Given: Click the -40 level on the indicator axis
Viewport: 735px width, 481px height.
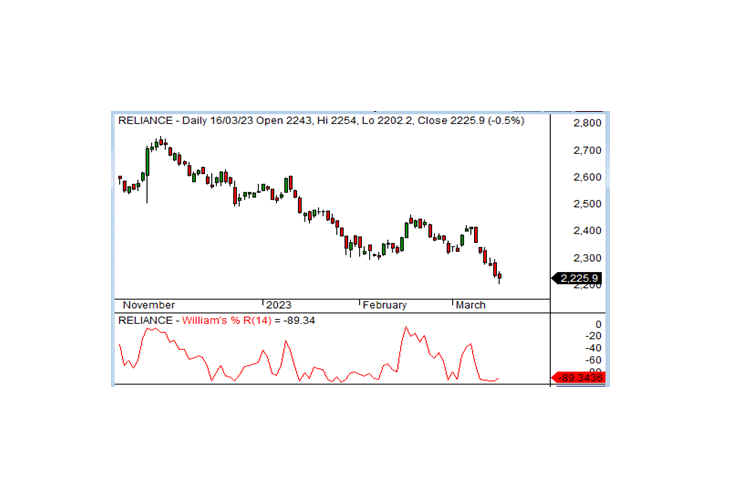Looking at the screenshot, I should (593, 348).
